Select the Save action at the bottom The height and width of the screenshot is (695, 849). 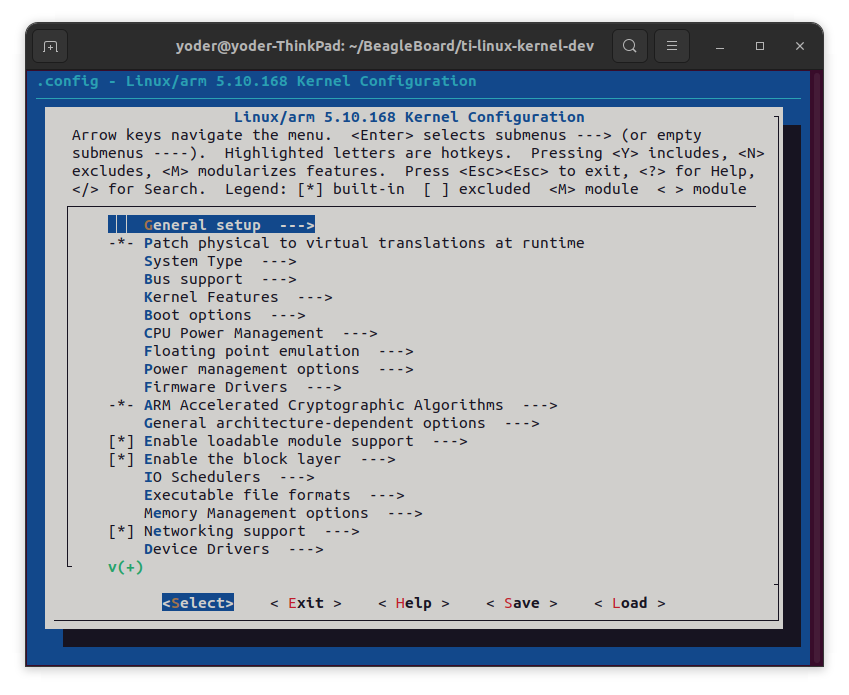(x=521, y=603)
